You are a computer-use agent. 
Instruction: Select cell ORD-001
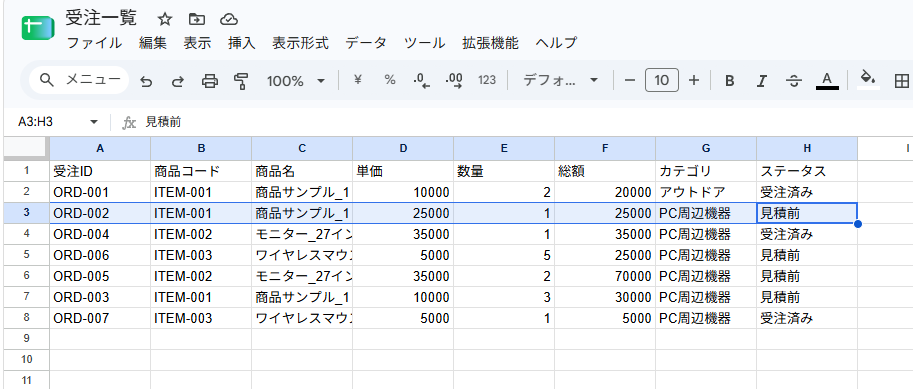click(x=100, y=192)
